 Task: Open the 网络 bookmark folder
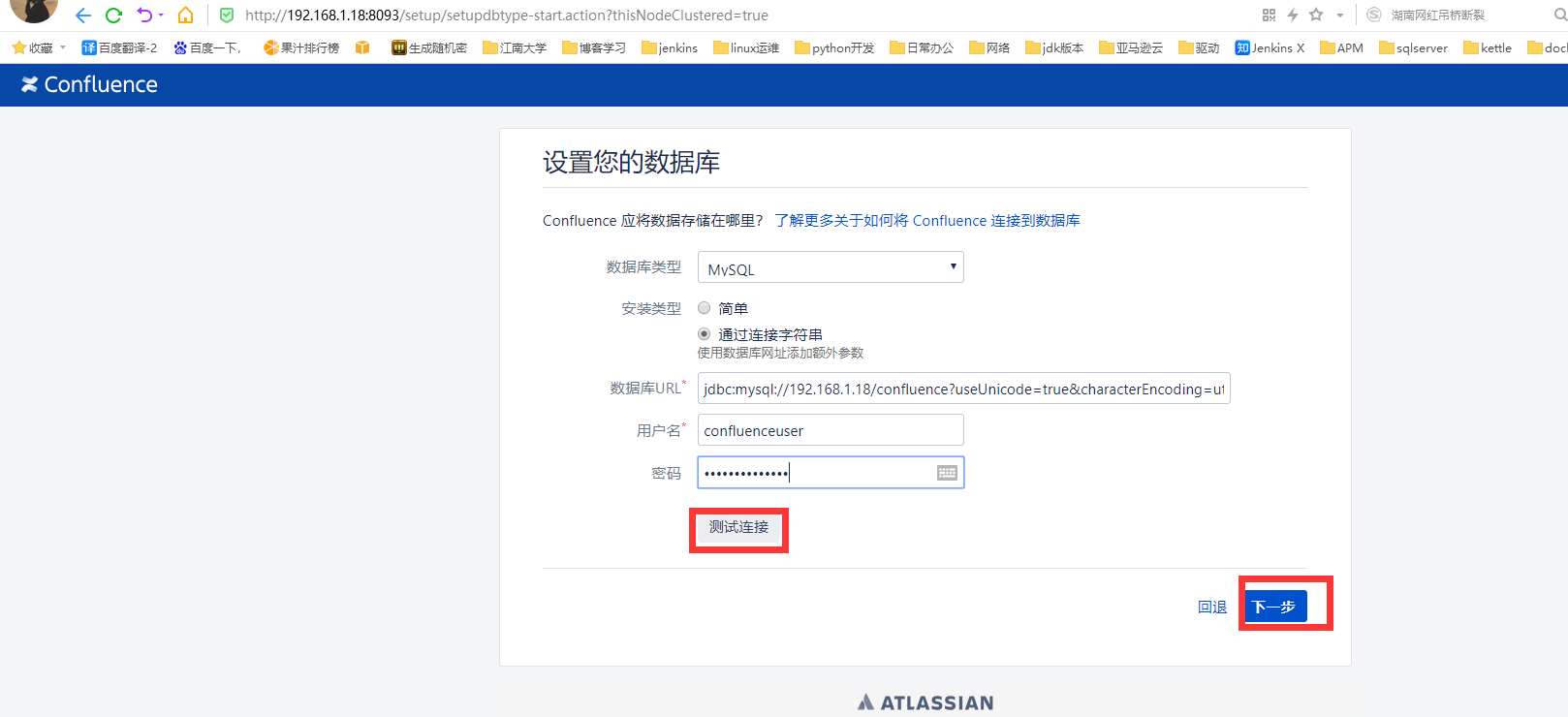[x=989, y=47]
